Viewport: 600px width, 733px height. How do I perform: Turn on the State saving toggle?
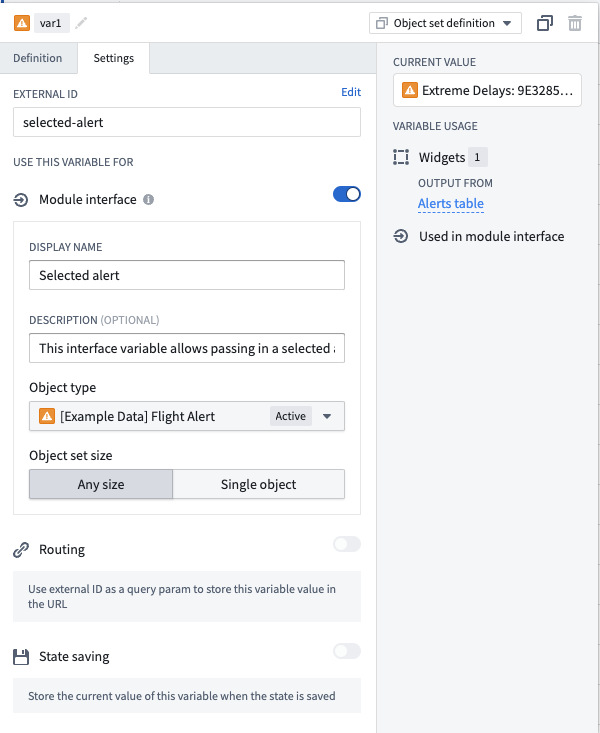click(347, 651)
